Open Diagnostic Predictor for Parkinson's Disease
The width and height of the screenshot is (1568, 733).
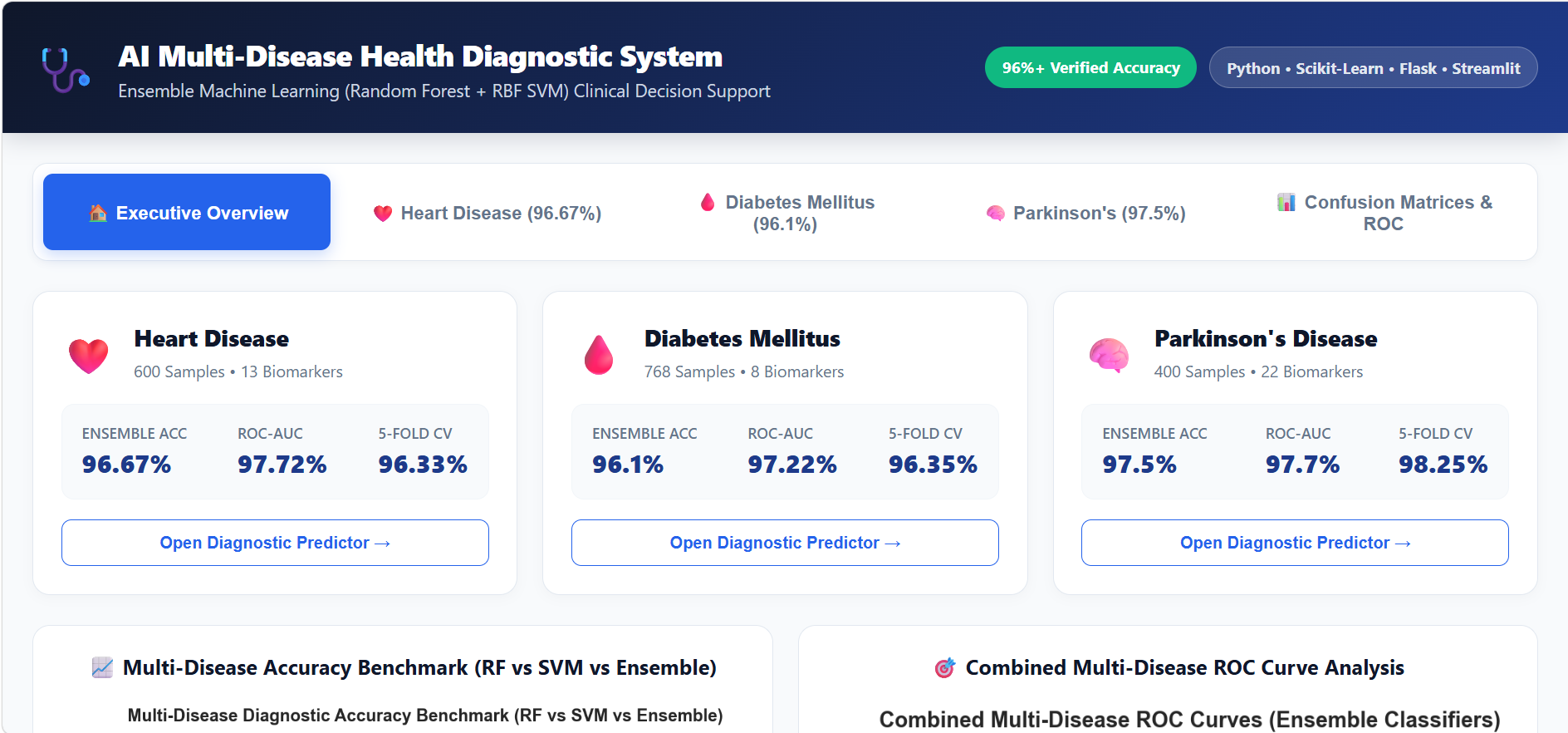click(1295, 543)
